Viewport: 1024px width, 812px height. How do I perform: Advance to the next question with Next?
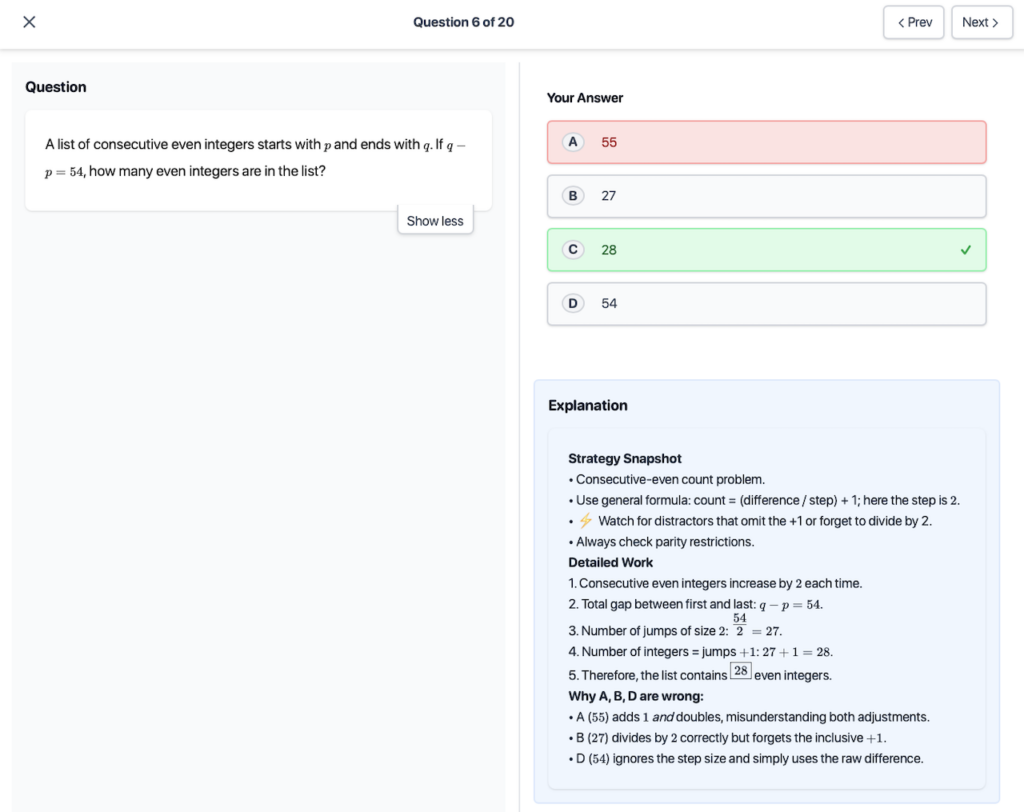[x=980, y=22]
